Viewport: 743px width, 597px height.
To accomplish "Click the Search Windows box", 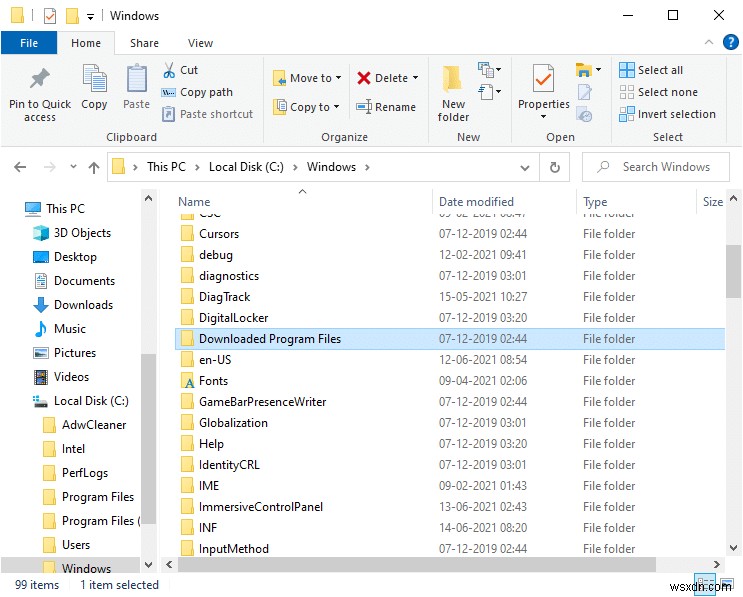I will [655, 167].
